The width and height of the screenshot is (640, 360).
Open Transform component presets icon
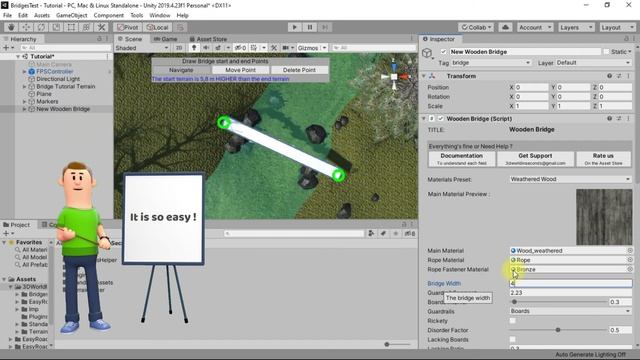pyautogui.click(x=619, y=76)
